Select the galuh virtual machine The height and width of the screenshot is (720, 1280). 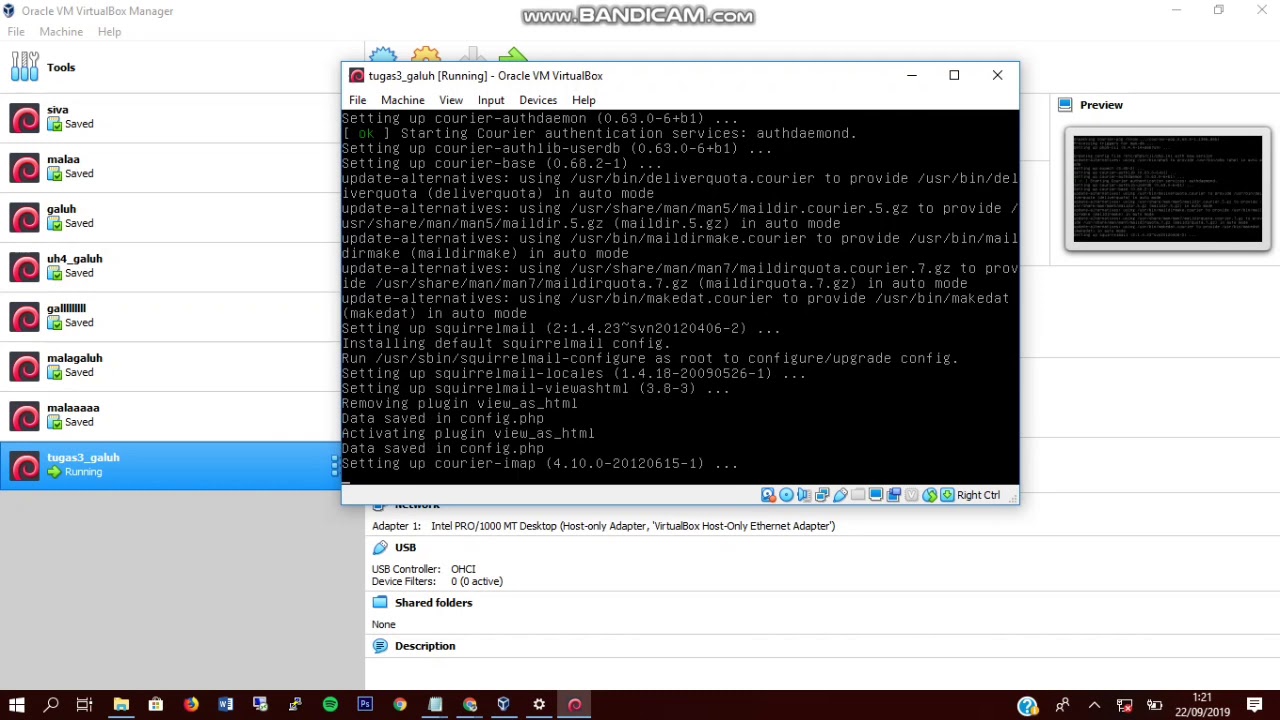(x=170, y=217)
